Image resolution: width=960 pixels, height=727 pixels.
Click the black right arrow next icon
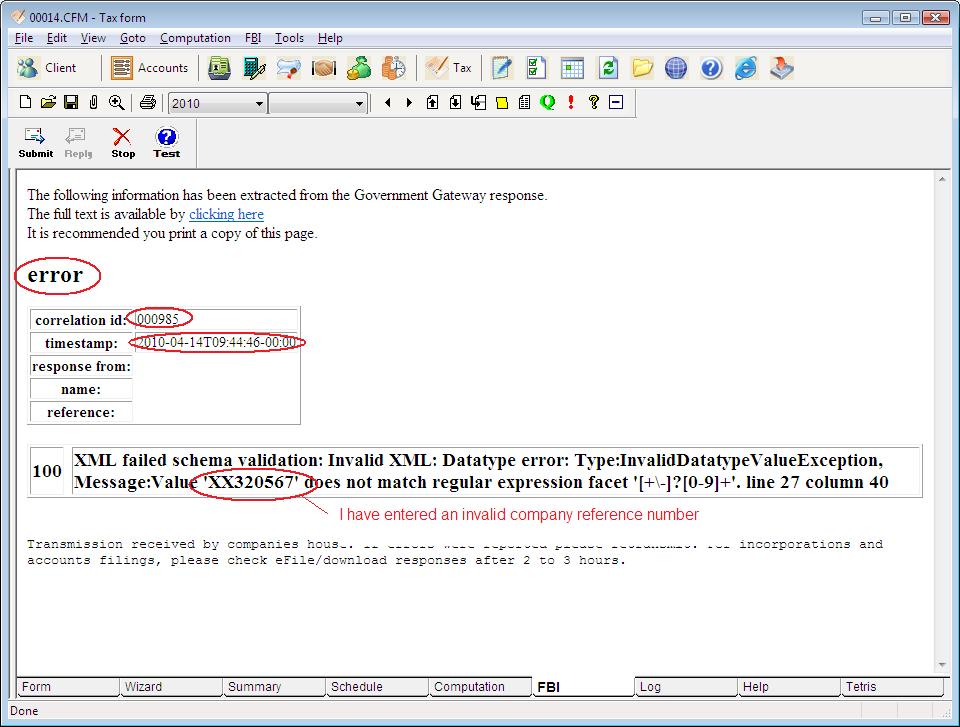pyautogui.click(x=410, y=102)
